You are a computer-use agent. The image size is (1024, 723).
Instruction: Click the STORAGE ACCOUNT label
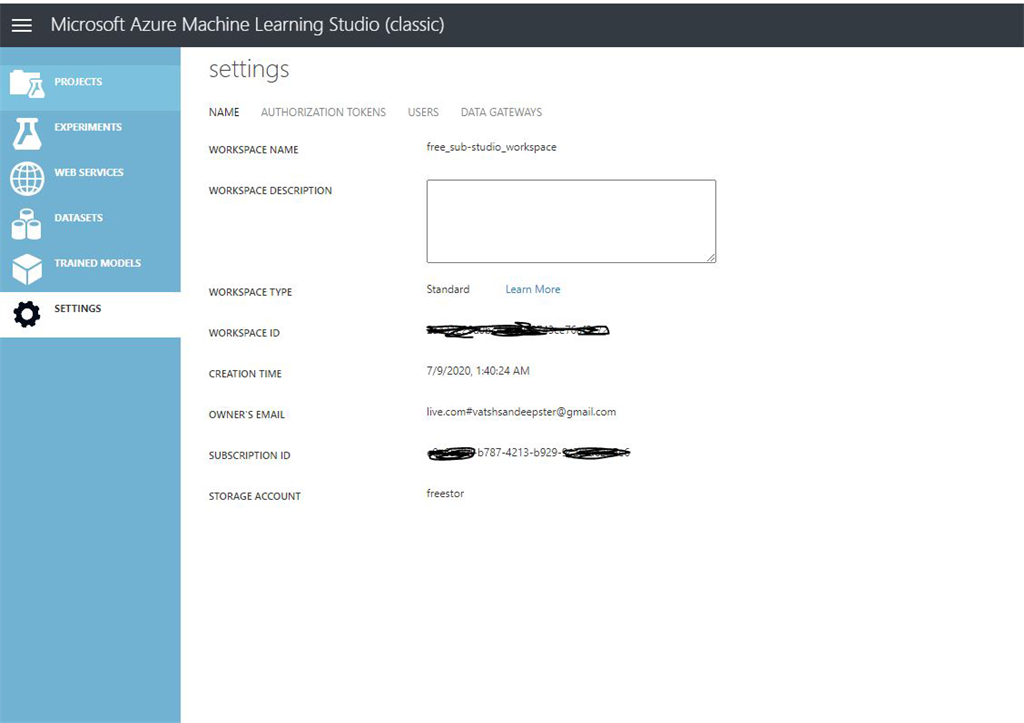tap(255, 496)
